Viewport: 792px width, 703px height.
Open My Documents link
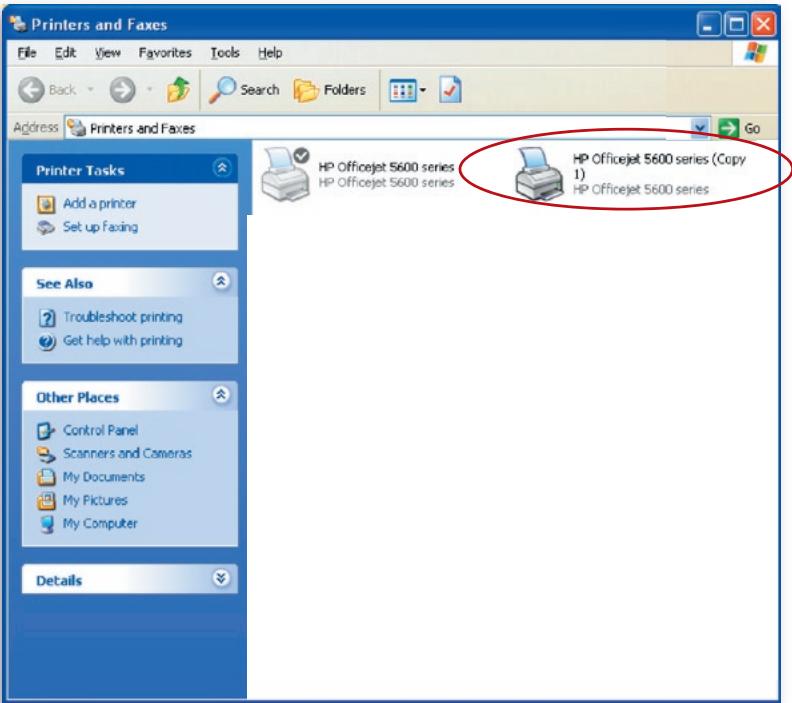point(104,477)
